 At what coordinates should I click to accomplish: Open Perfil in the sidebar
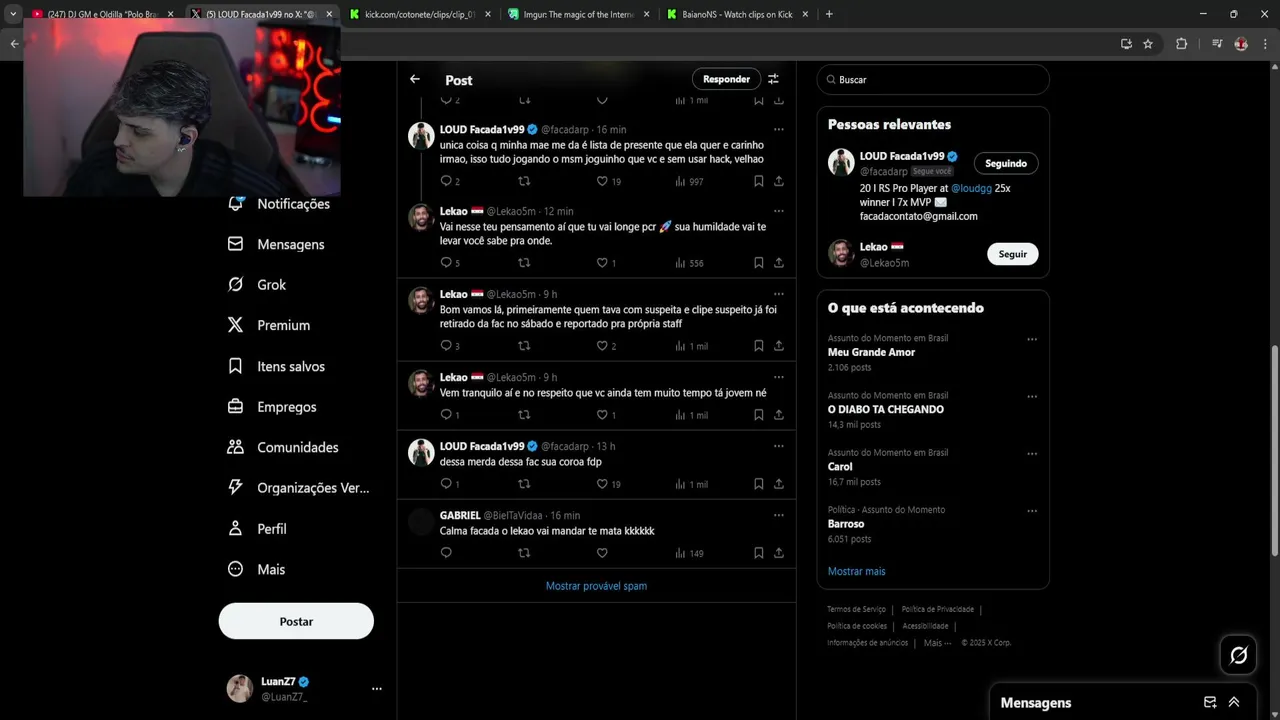[x=257, y=528]
